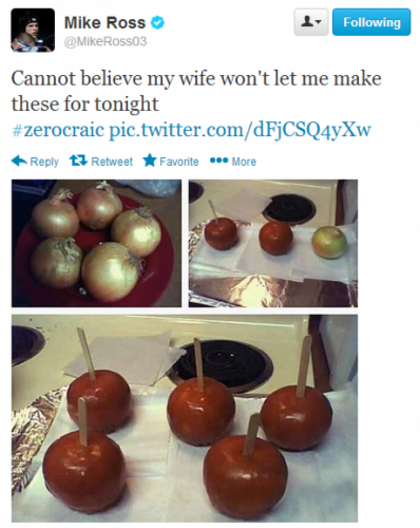
Task: Open the @MikeRoss03 handle link
Action: point(105,41)
